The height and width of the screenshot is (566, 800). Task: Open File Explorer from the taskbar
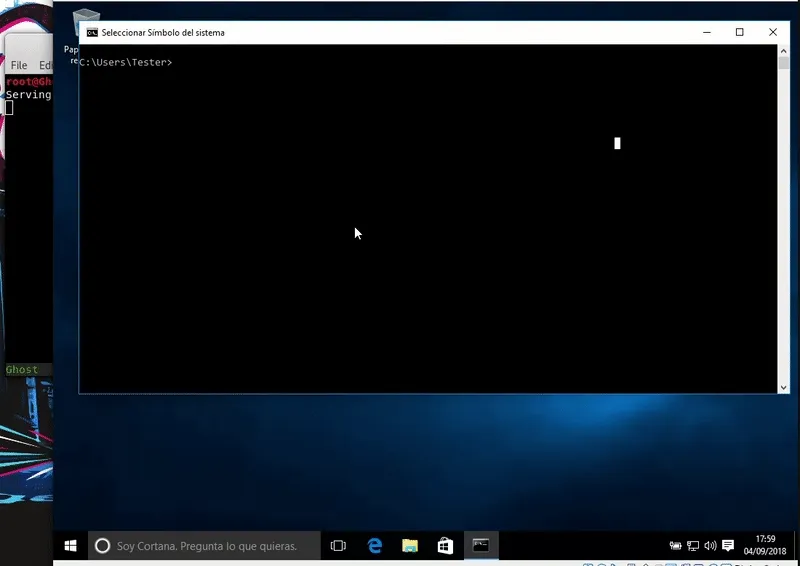(x=410, y=546)
